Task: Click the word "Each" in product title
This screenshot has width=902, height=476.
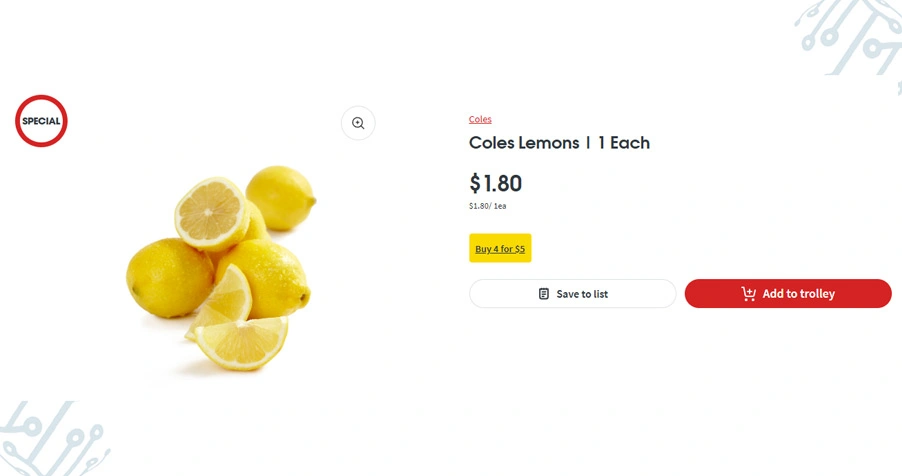Action: 630,143
